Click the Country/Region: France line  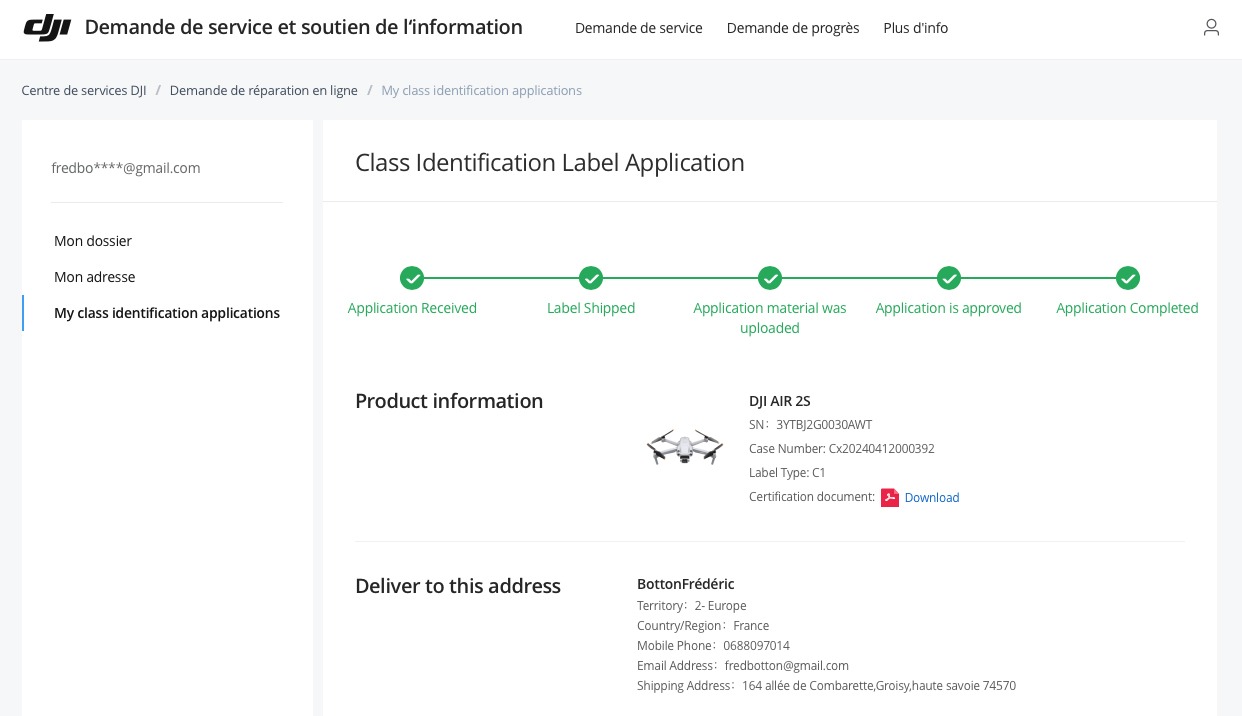click(703, 626)
